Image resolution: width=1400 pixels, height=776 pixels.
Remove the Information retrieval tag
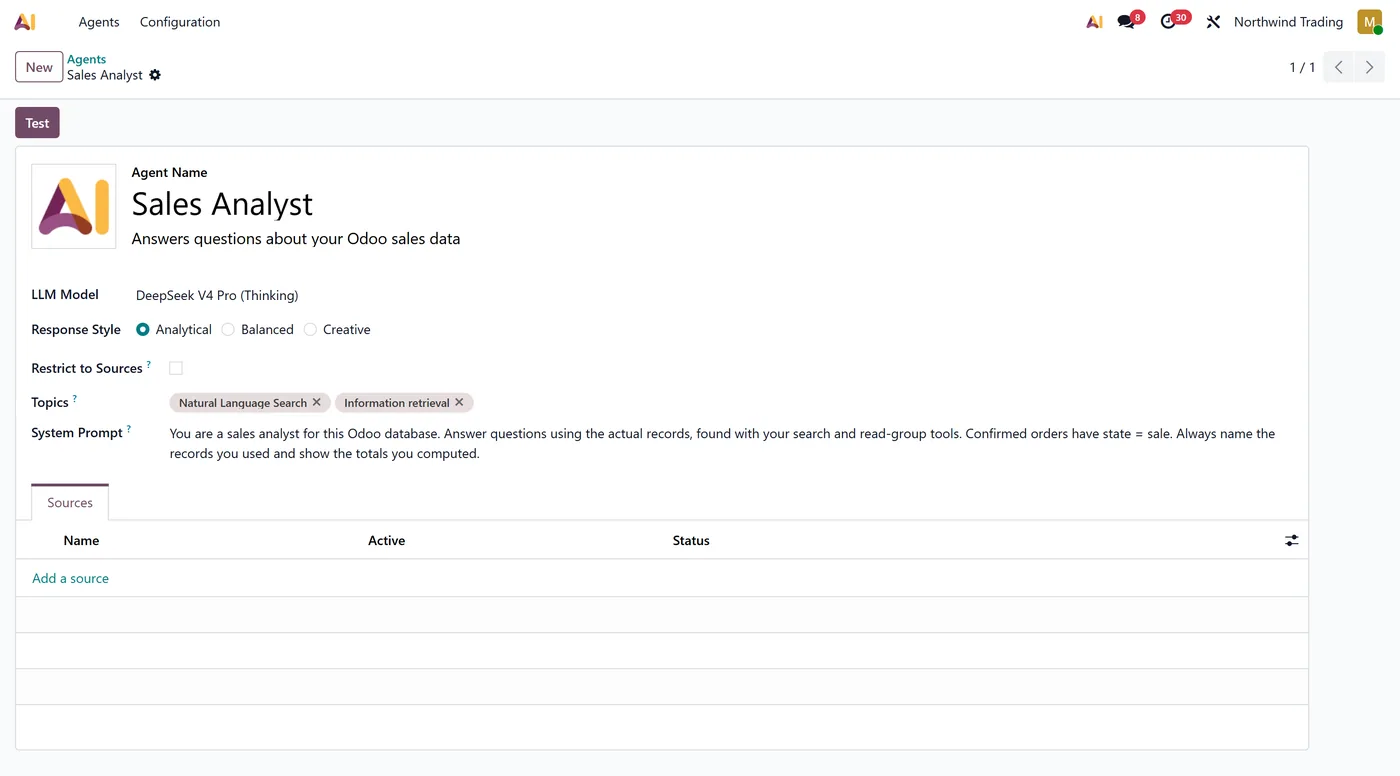pyautogui.click(x=459, y=402)
